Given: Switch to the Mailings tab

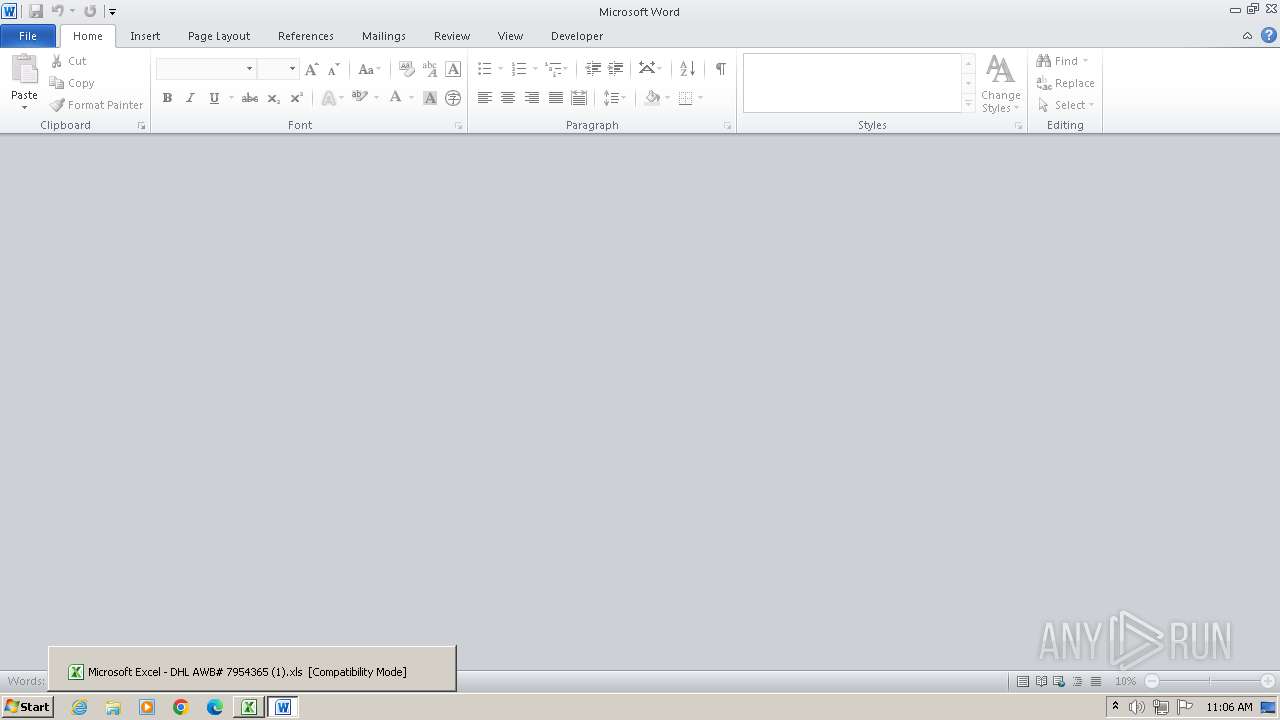Looking at the screenshot, I should coord(384,36).
